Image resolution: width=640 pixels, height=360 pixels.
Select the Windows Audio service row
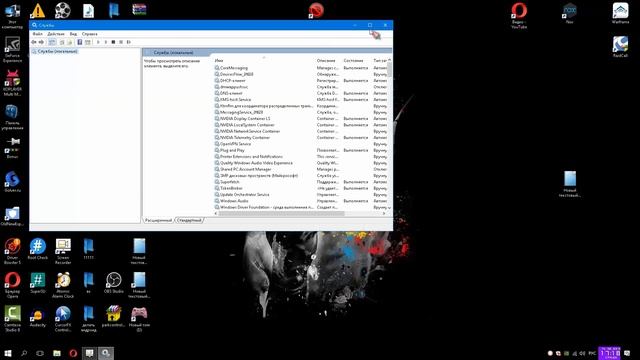[x=301, y=201]
